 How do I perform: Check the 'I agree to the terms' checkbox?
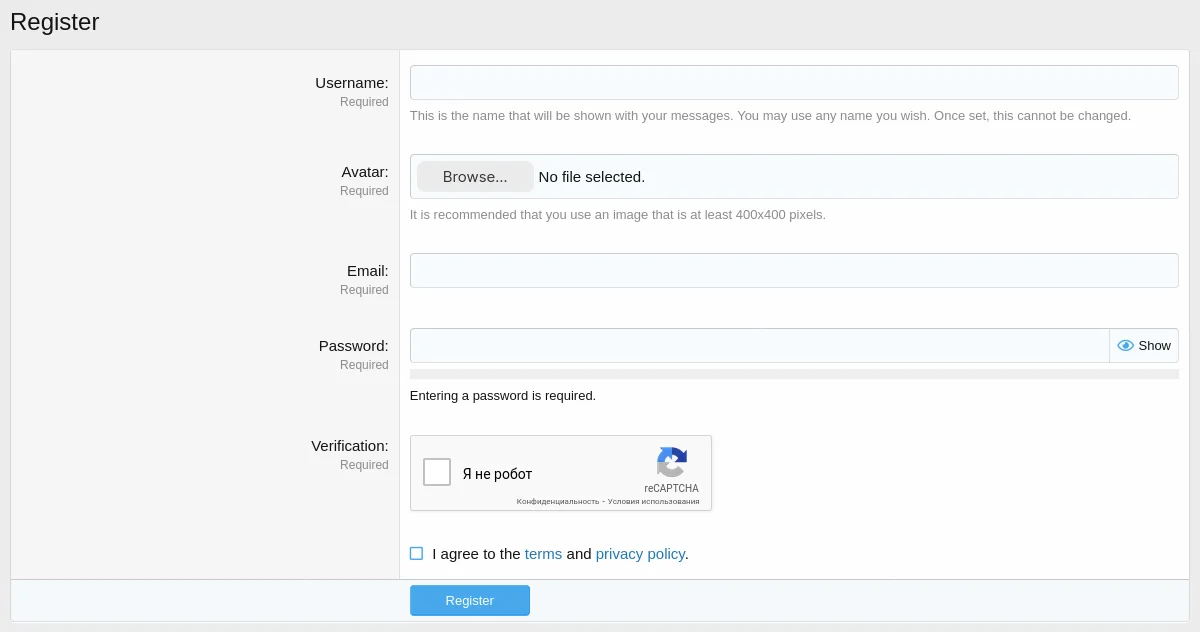pyautogui.click(x=416, y=553)
